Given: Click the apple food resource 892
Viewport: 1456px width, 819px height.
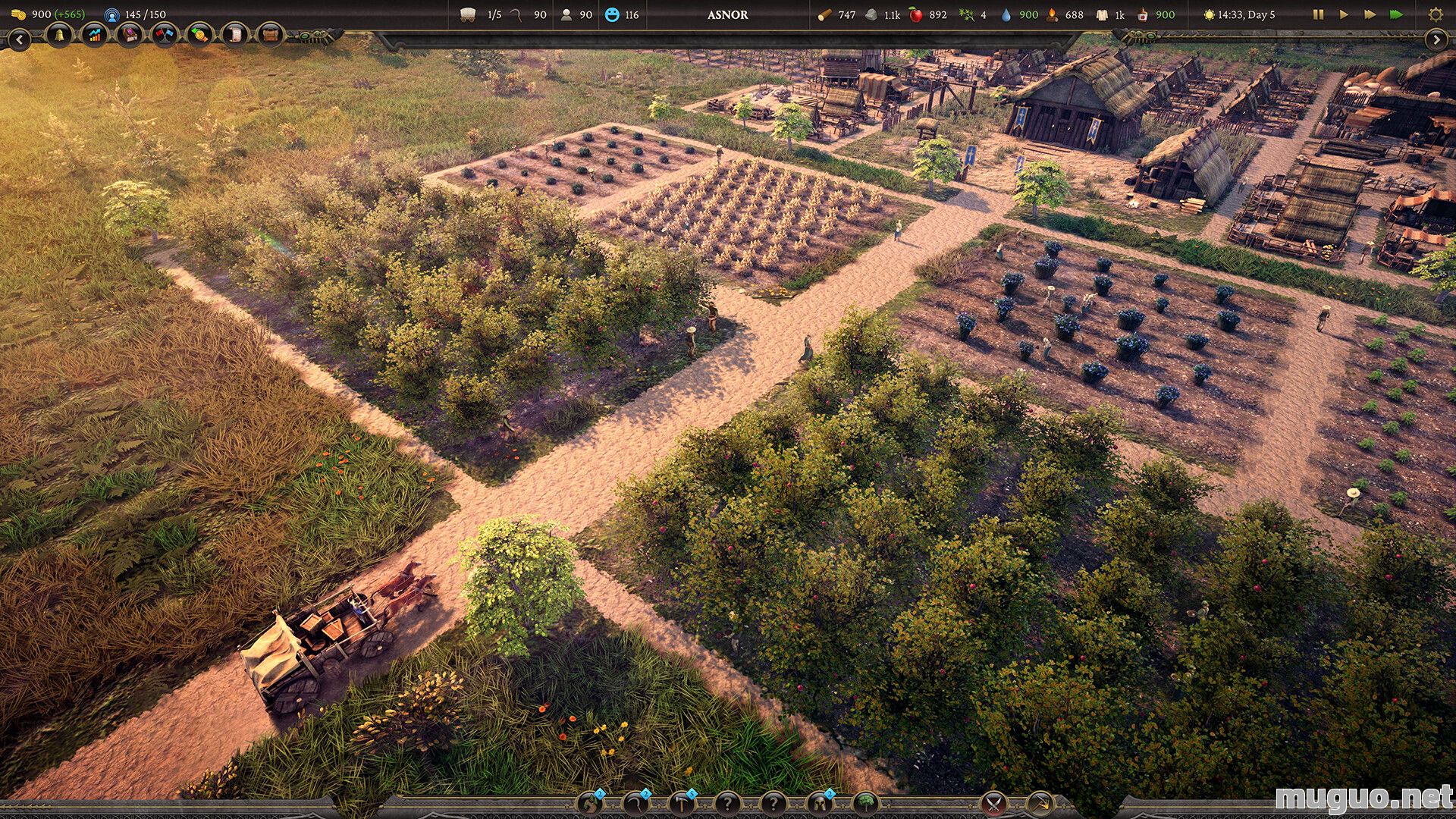Looking at the screenshot, I should point(928,14).
